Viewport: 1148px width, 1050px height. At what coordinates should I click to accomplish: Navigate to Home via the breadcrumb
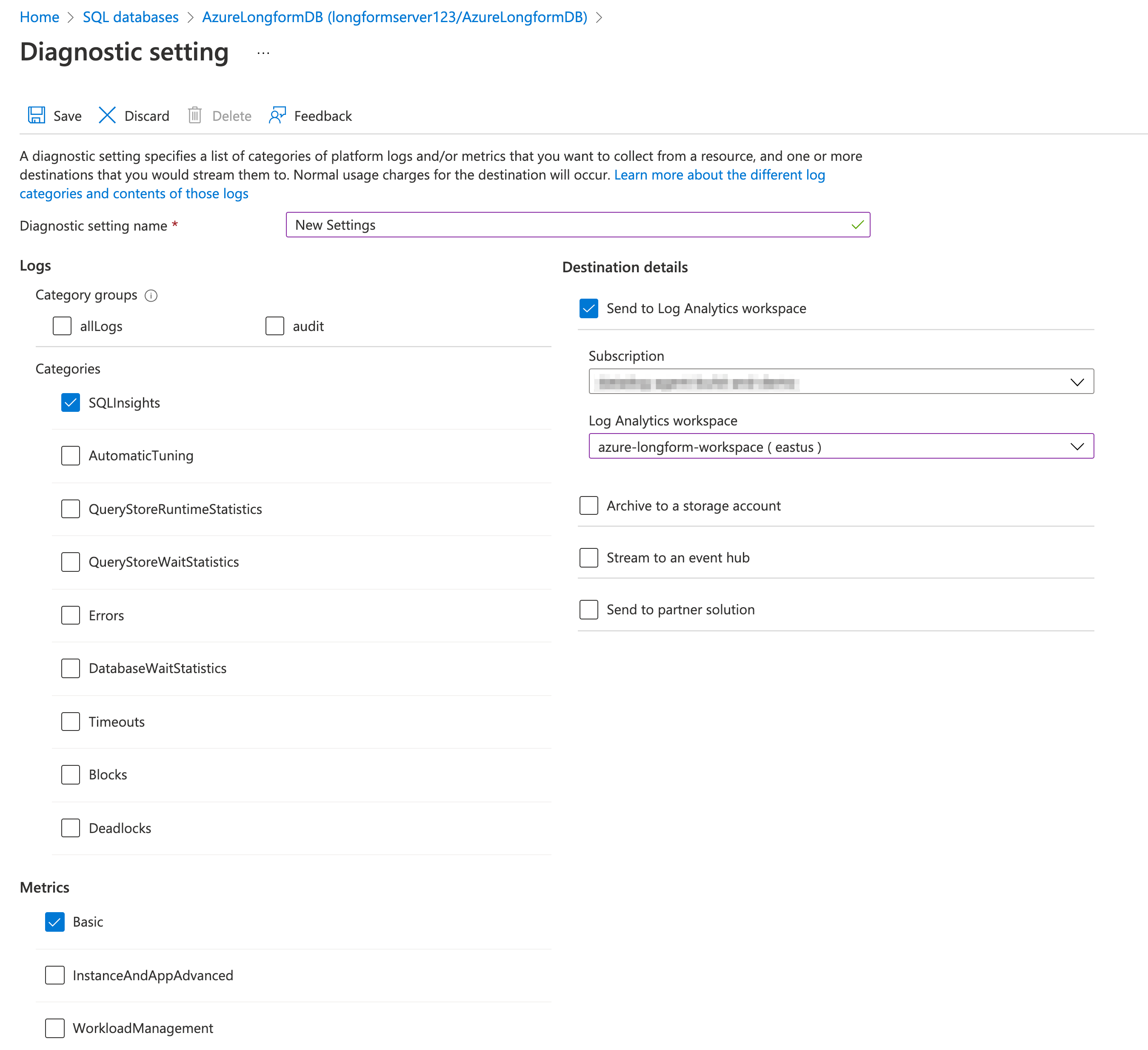click(x=39, y=17)
